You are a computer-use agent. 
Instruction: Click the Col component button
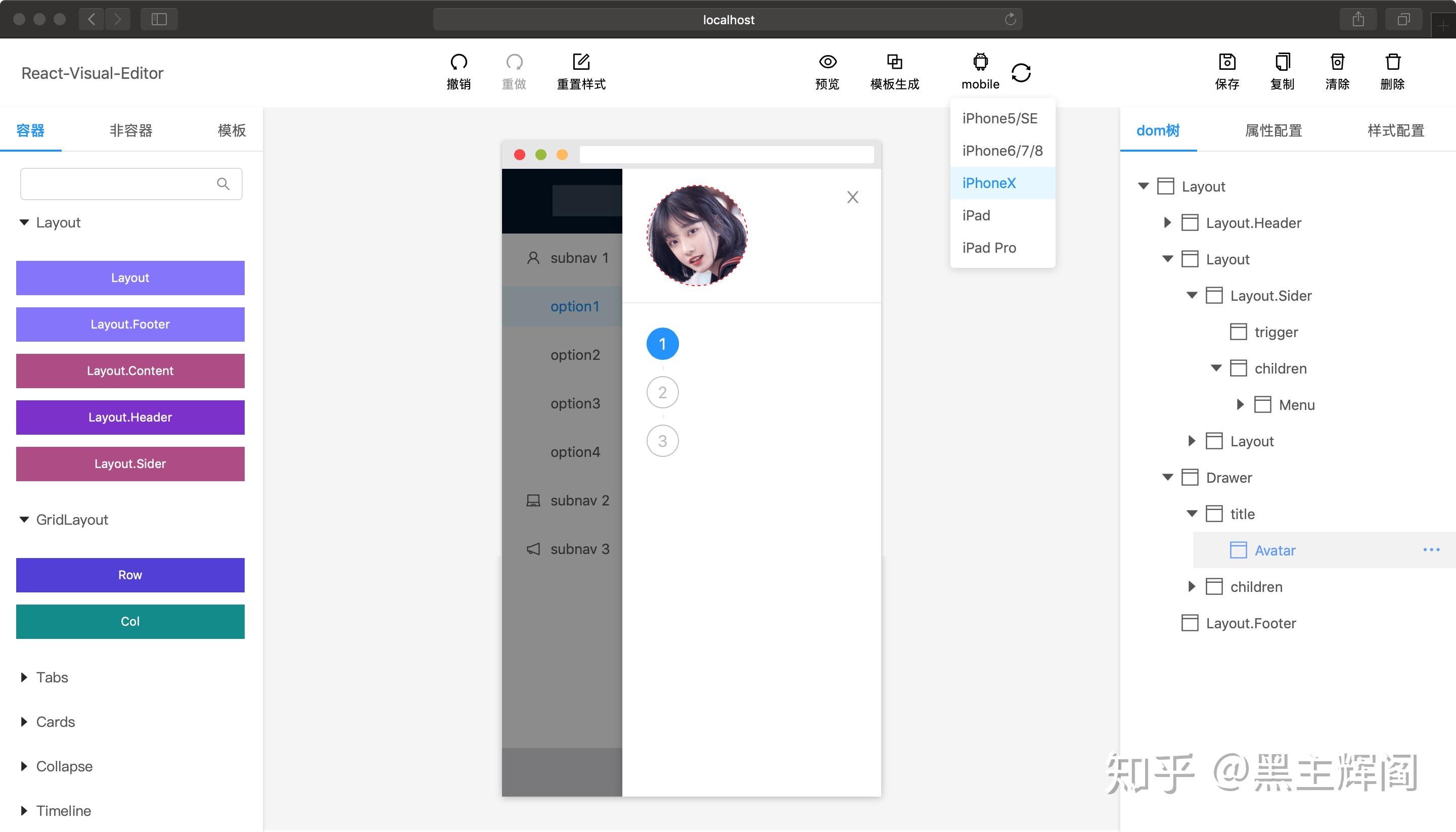click(x=130, y=621)
